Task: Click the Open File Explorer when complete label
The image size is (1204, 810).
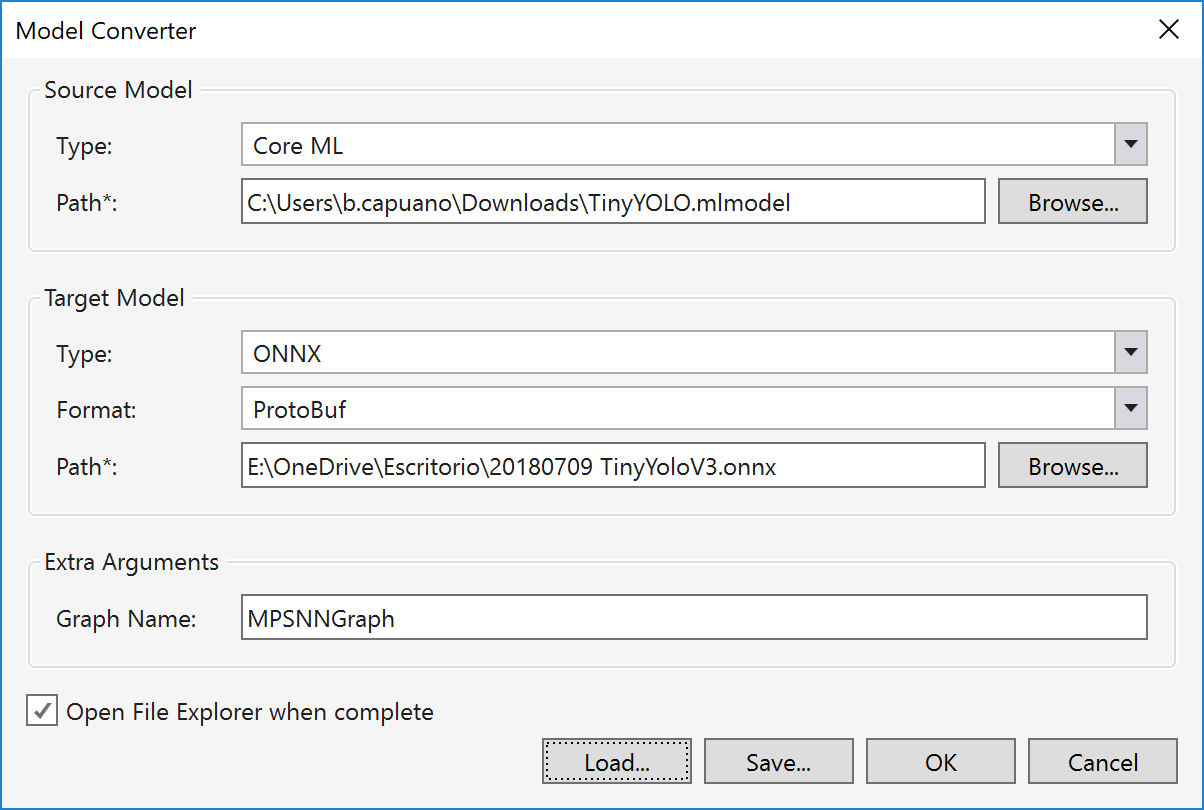Action: (250, 712)
